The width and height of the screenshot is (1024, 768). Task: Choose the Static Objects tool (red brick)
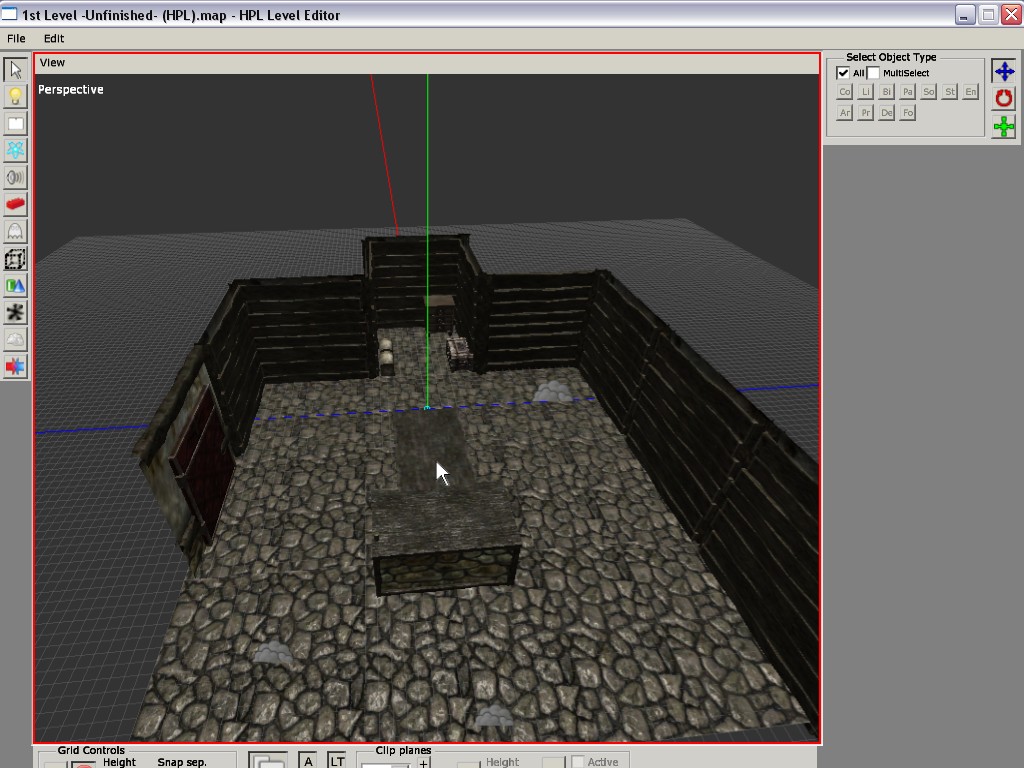(x=15, y=204)
